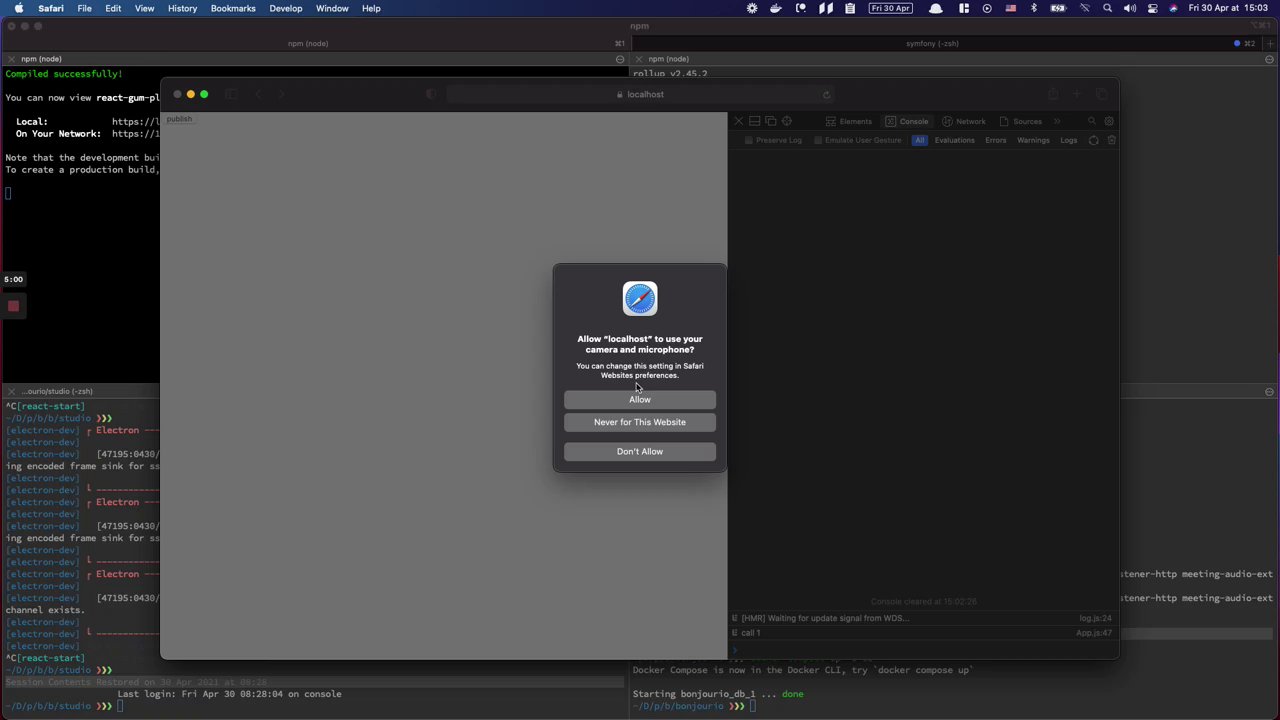Open the Develop menu
The image size is (1280, 720).
(286, 8)
